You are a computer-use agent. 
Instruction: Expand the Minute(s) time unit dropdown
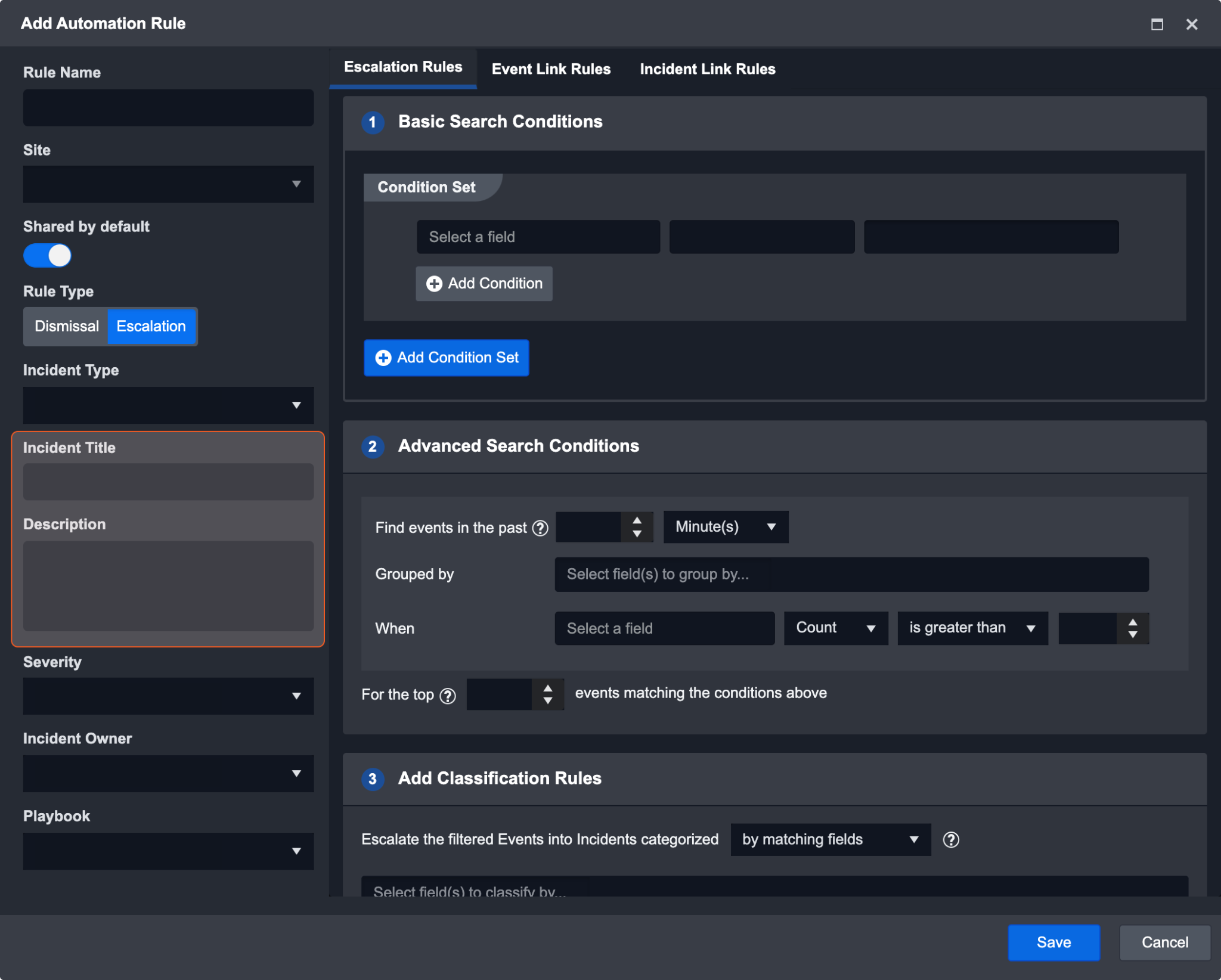coord(726,527)
